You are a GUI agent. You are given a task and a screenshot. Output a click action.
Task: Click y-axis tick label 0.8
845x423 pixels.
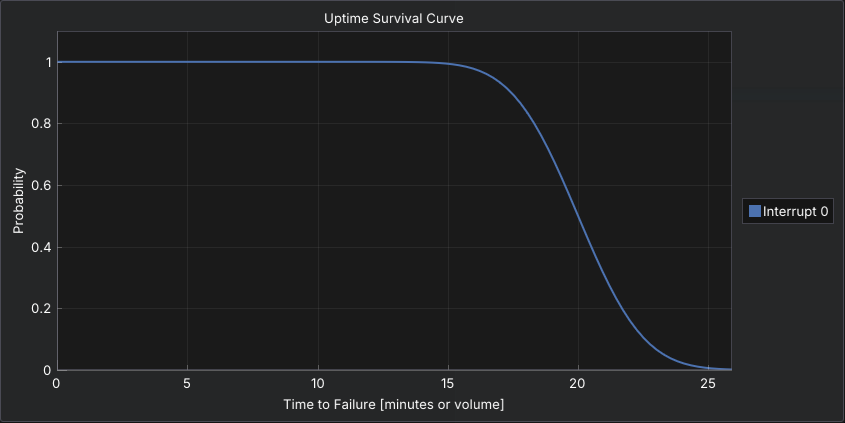click(x=39, y=124)
